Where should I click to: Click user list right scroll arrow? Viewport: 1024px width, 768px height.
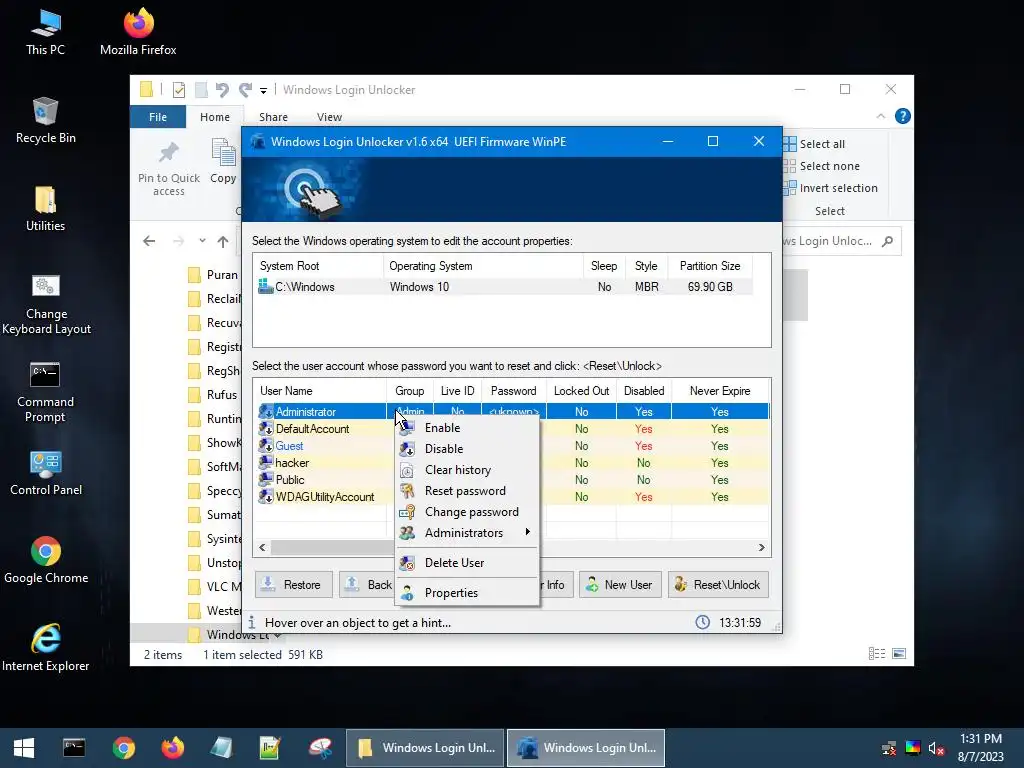(761, 547)
